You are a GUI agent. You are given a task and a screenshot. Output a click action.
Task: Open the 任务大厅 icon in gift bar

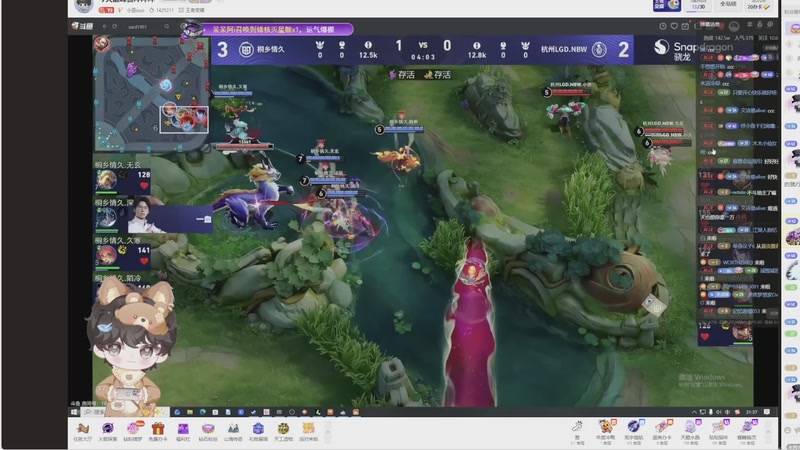point(83,431)
